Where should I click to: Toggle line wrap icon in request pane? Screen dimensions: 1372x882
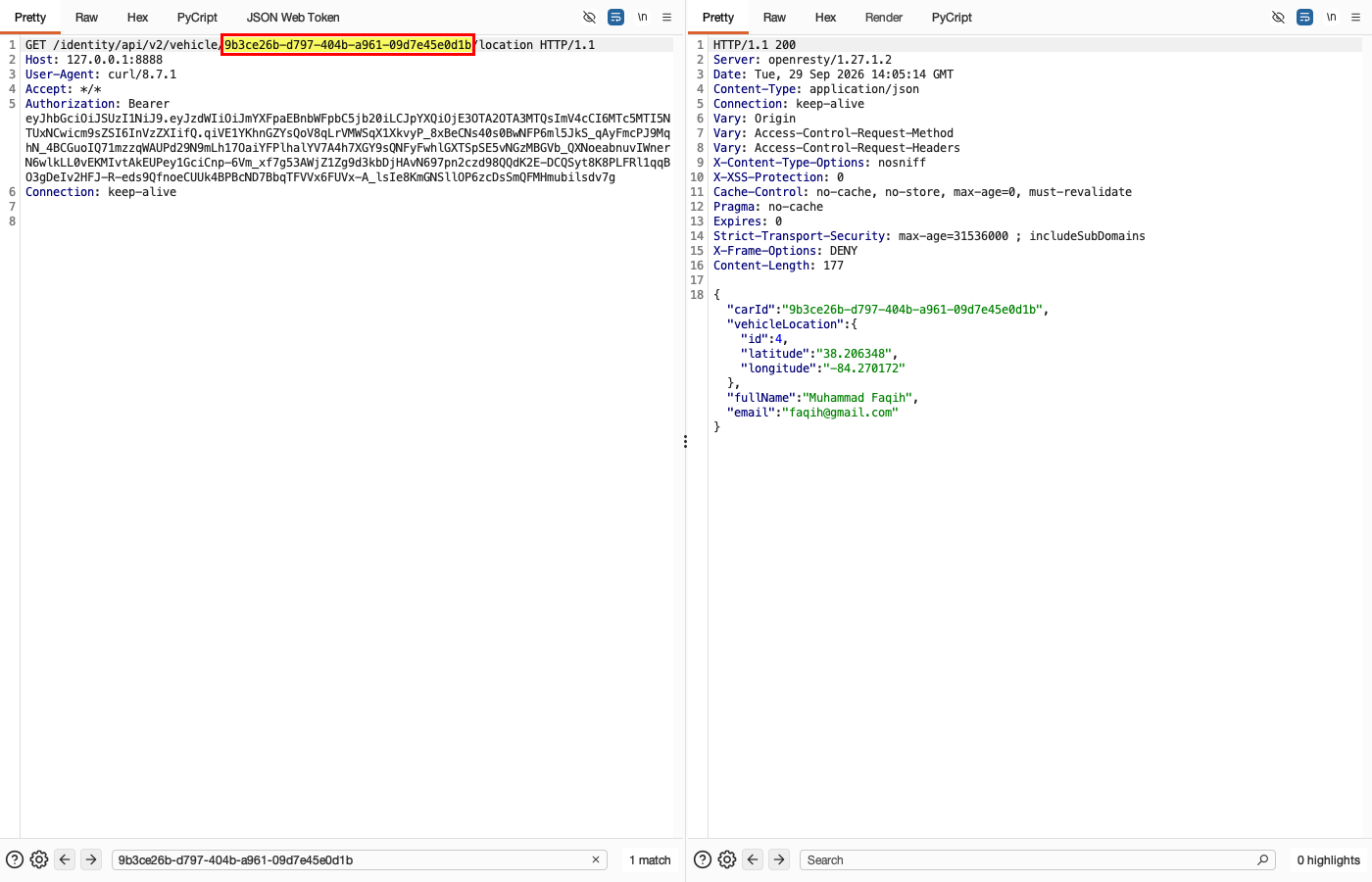pos(615,18)
